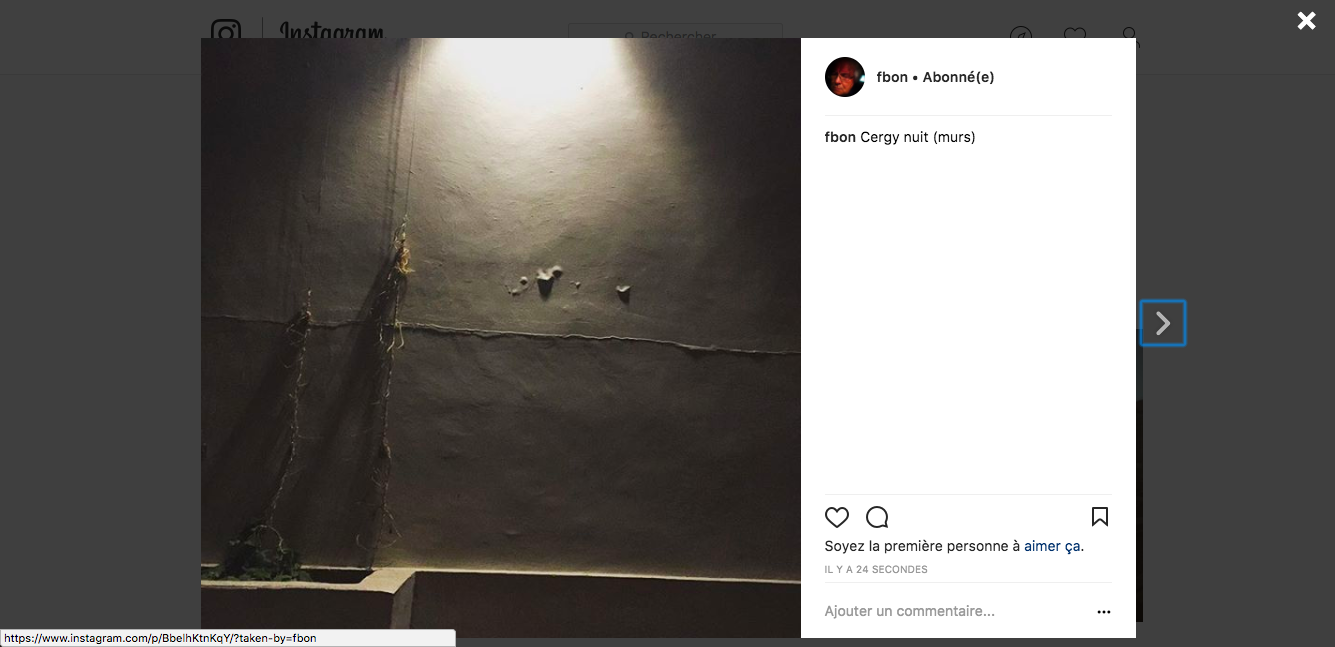1335x647 pixels.
Task: Open the profile person icon in the header
Action: 1130,34
